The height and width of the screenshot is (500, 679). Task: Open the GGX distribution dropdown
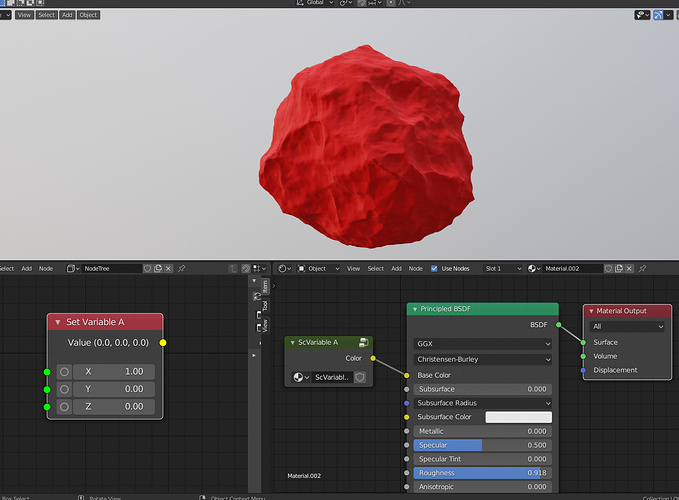pyautogui.click(x=482, y=344)
